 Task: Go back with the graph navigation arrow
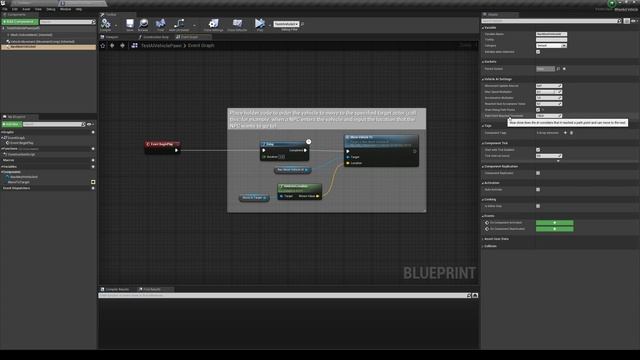point(112,46)
